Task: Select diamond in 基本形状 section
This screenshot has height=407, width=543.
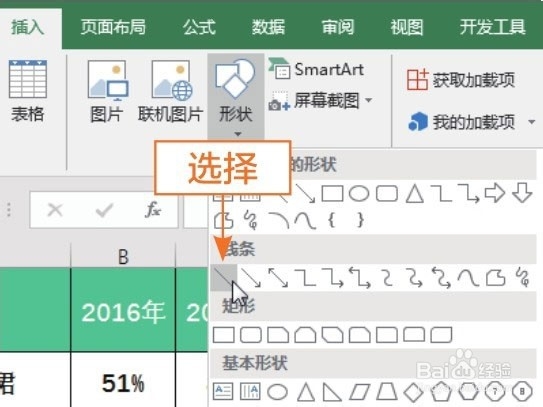Action: (x=414, y=392)
